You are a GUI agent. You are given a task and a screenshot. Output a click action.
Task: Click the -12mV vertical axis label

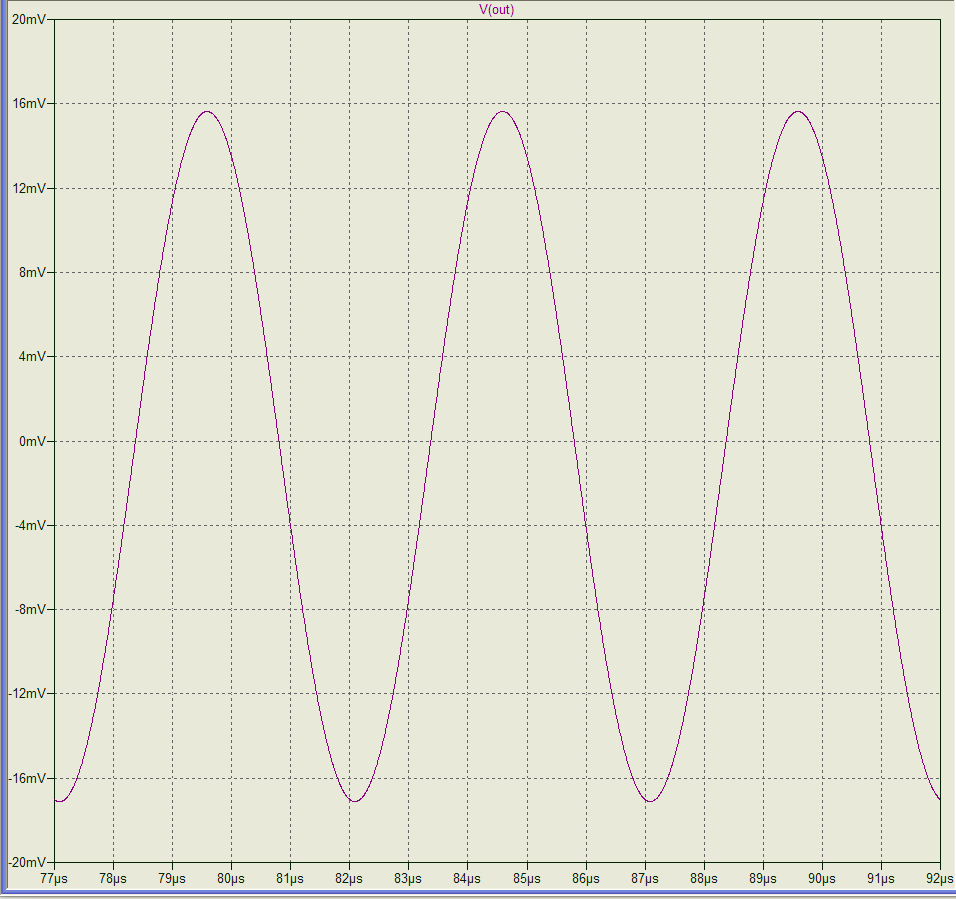click(x=27, y=694)
